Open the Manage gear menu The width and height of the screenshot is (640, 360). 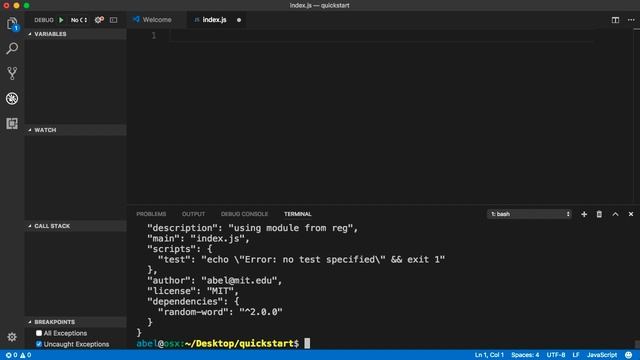(x=12, y=337)
